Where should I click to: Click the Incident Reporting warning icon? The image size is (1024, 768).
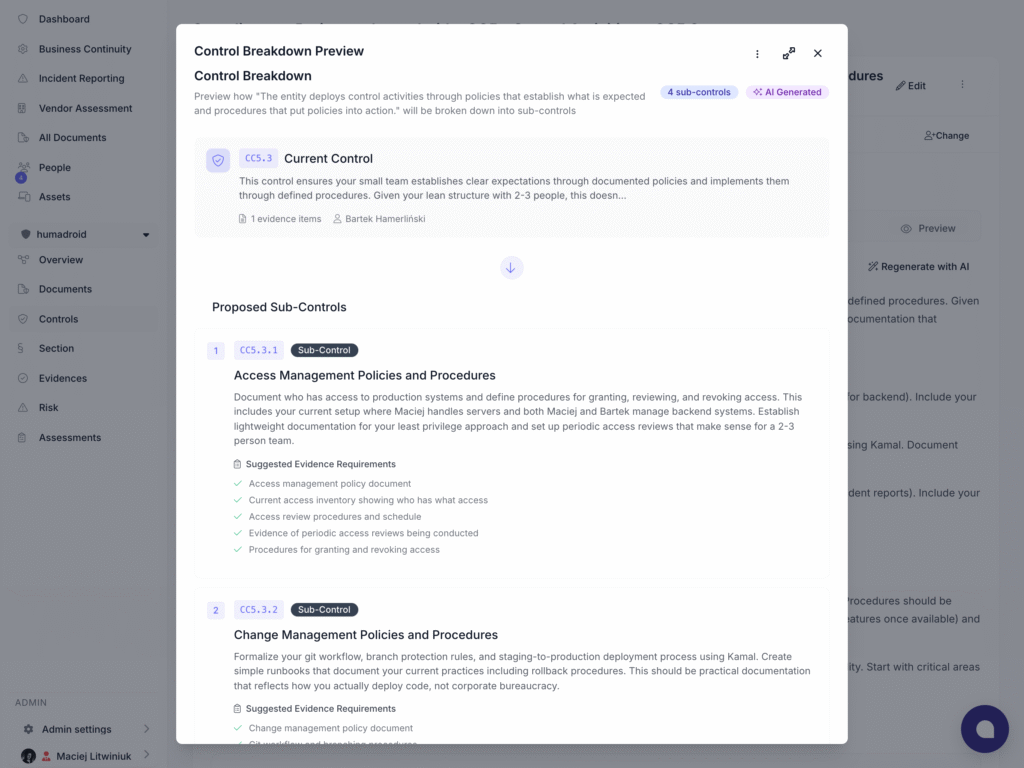(x=23, y=78)
